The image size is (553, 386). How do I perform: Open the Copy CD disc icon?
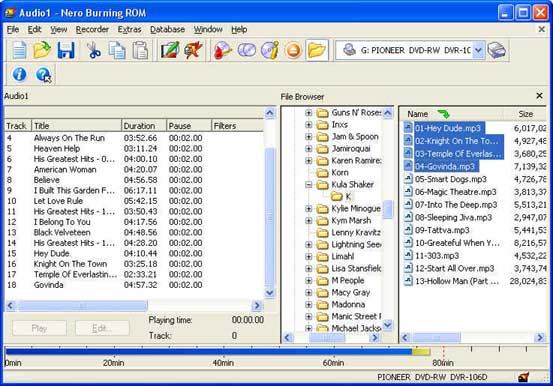tap(247, 50)
